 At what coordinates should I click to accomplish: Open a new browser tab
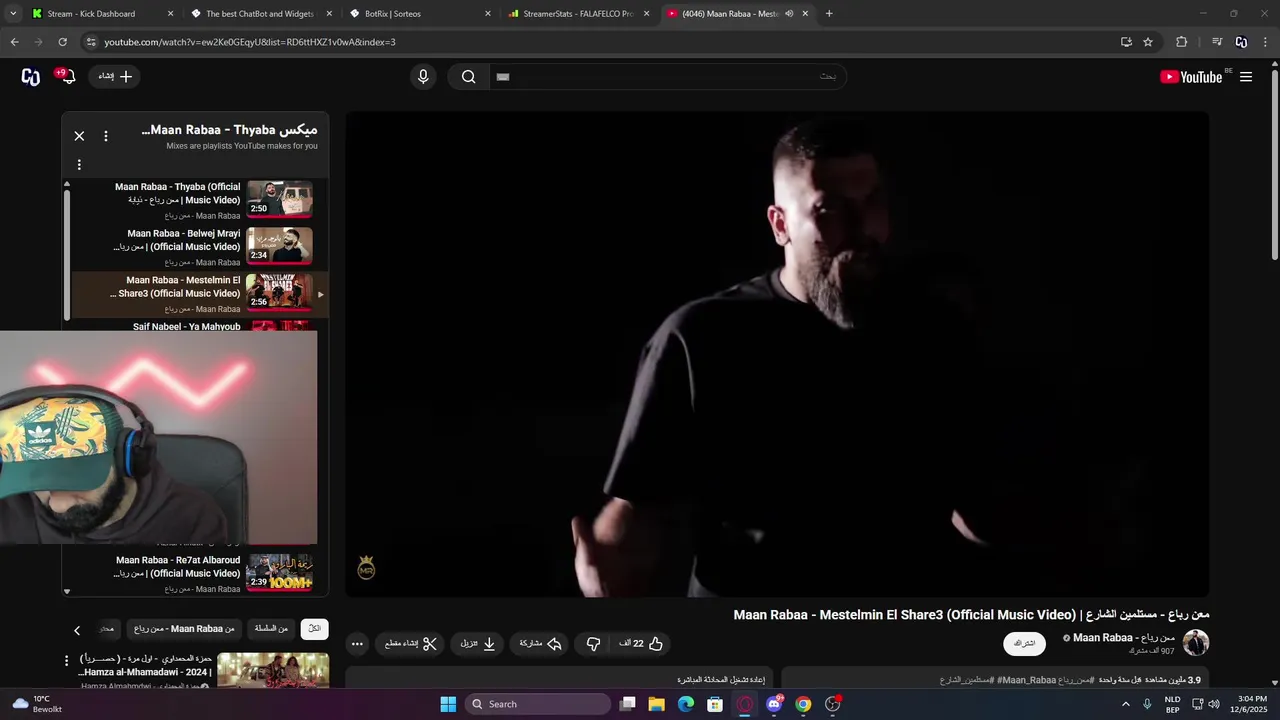tap(829, 14)
